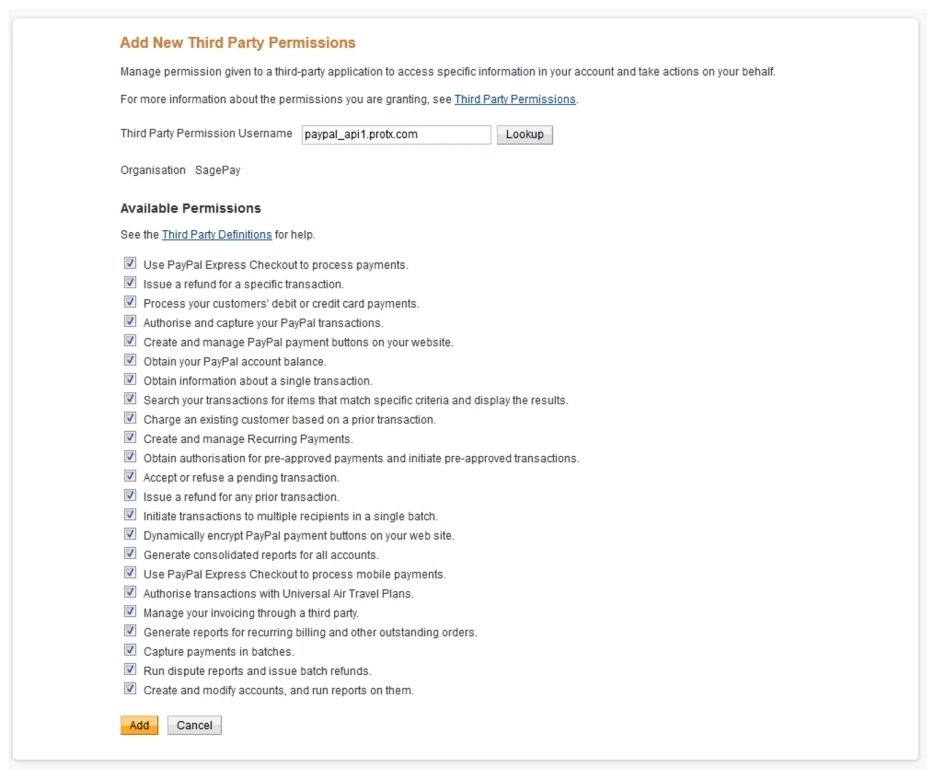Toggle Generate consolidated reports for all accounts
Image resolution: width=934 pixels, height=779 pixels.
point(130,553)
